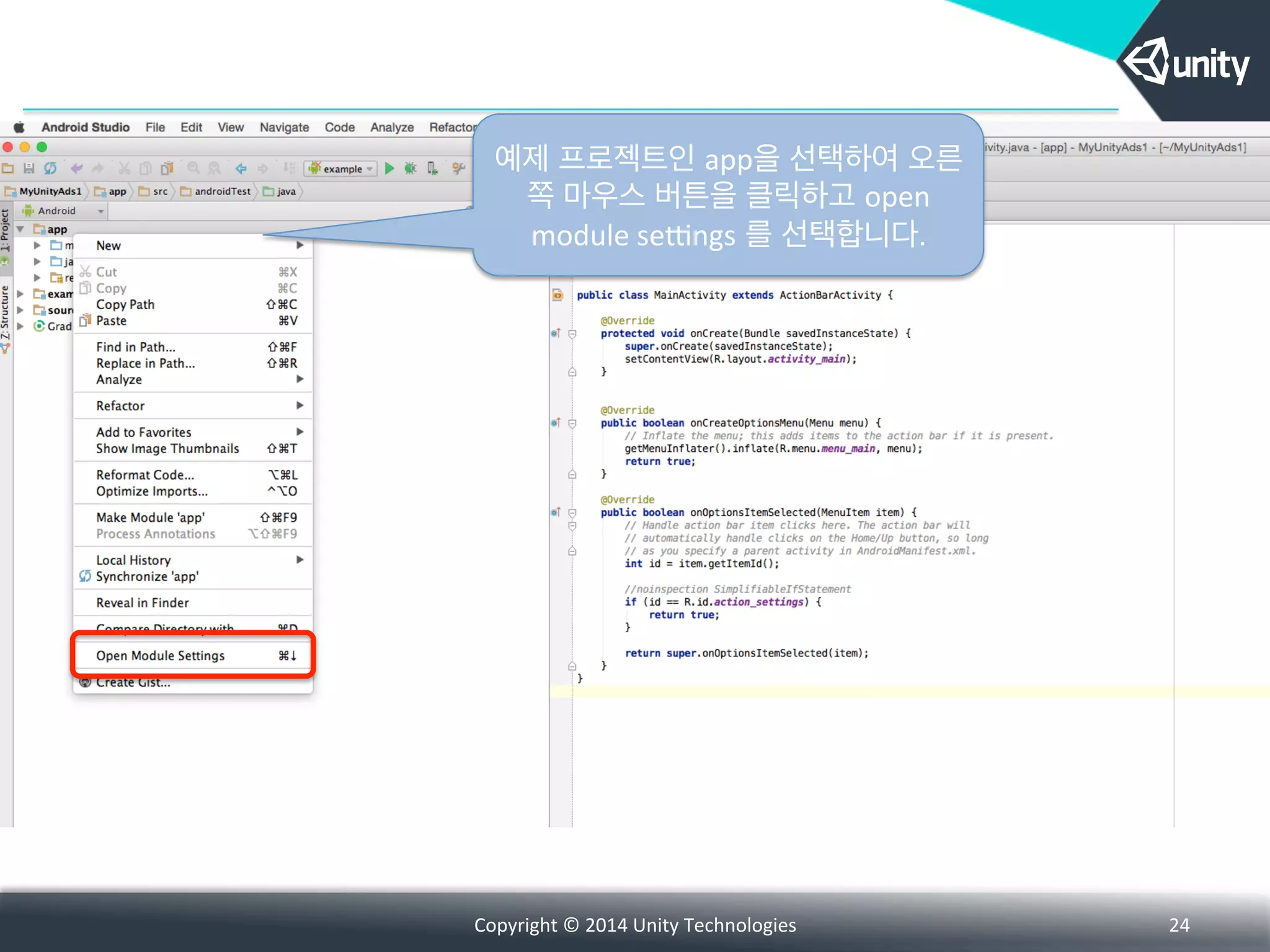Select MyUnityAds1 in the breadcrumb bar
This screenshot has height=952, width=1270.
click(x=43, y=192)
